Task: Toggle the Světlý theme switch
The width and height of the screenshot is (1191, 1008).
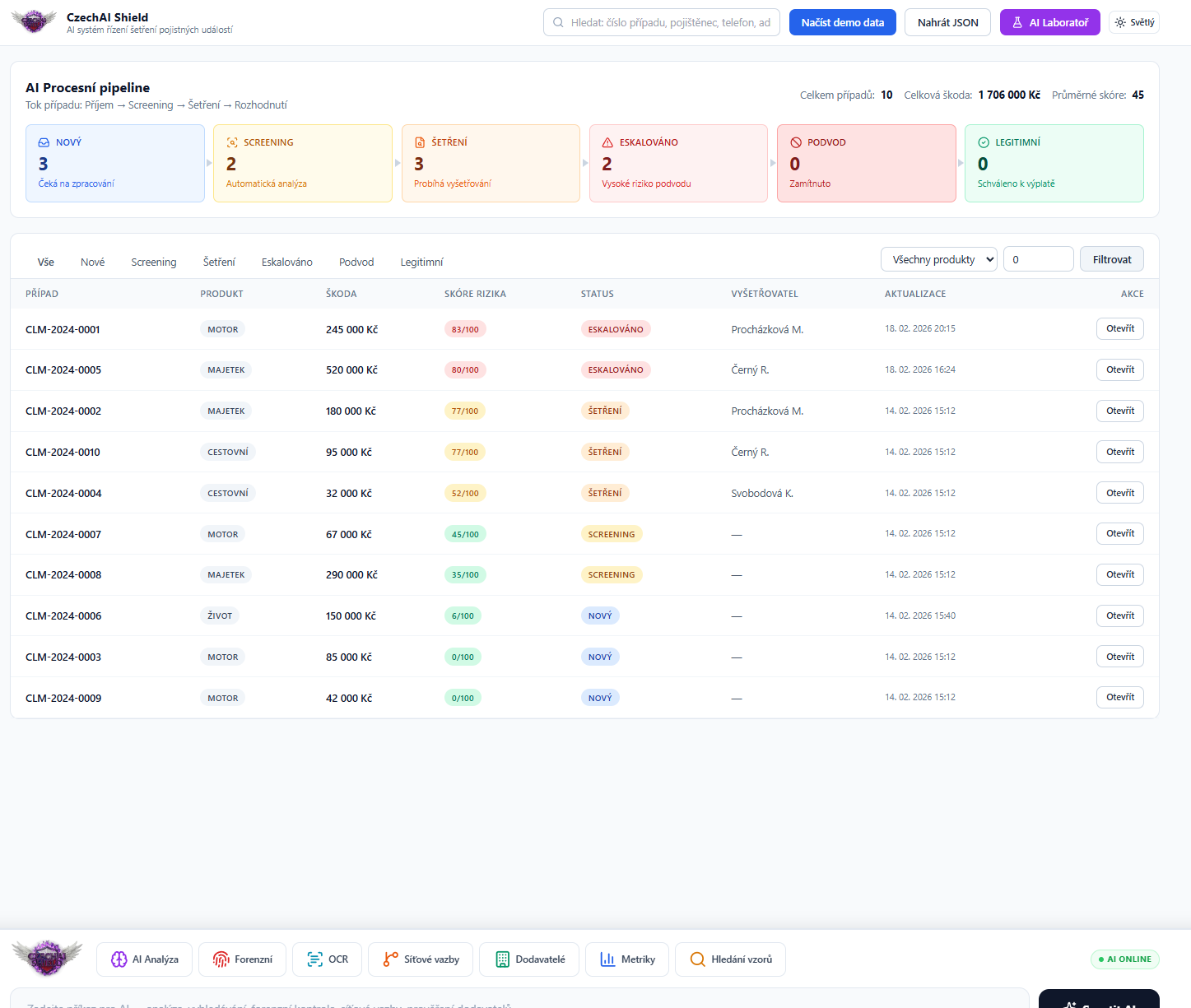Action: 1133,22
